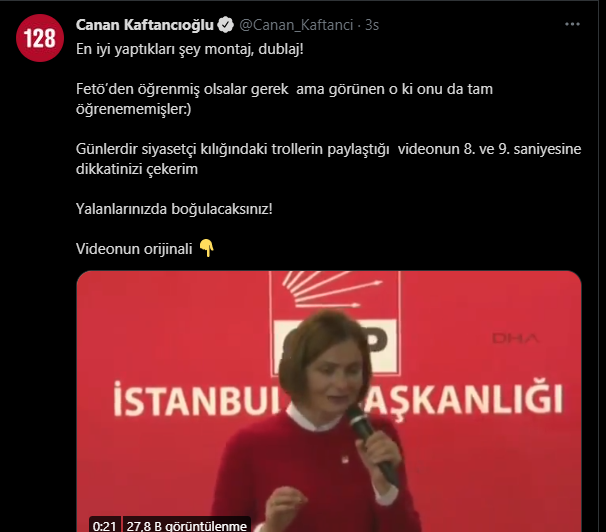This screenshot has width=606, height=532.
Task: Click the 0:21 video duration badge
Action: [x=104, y=525]
